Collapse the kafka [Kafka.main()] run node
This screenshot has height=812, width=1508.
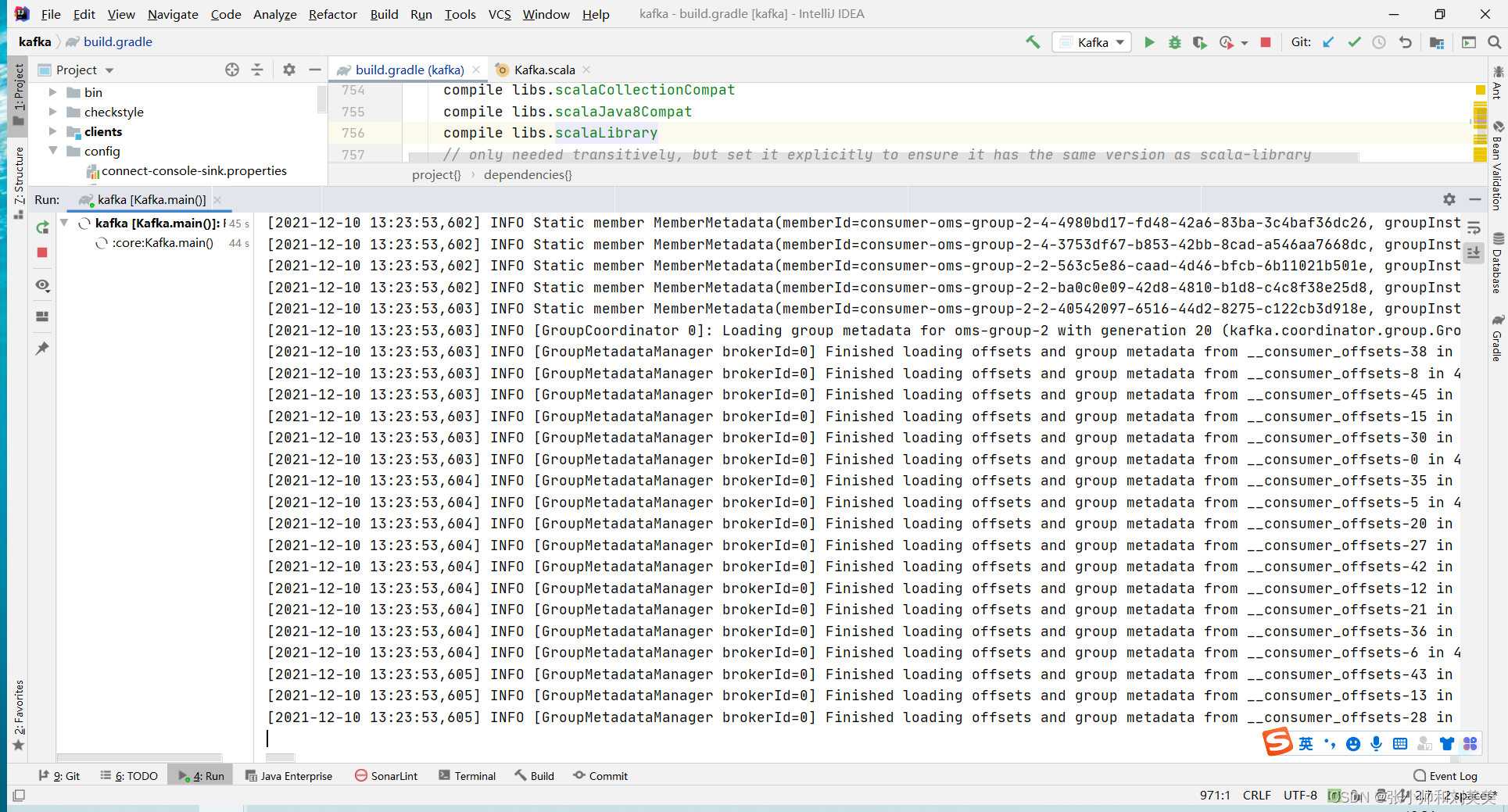tap(65, 224)
